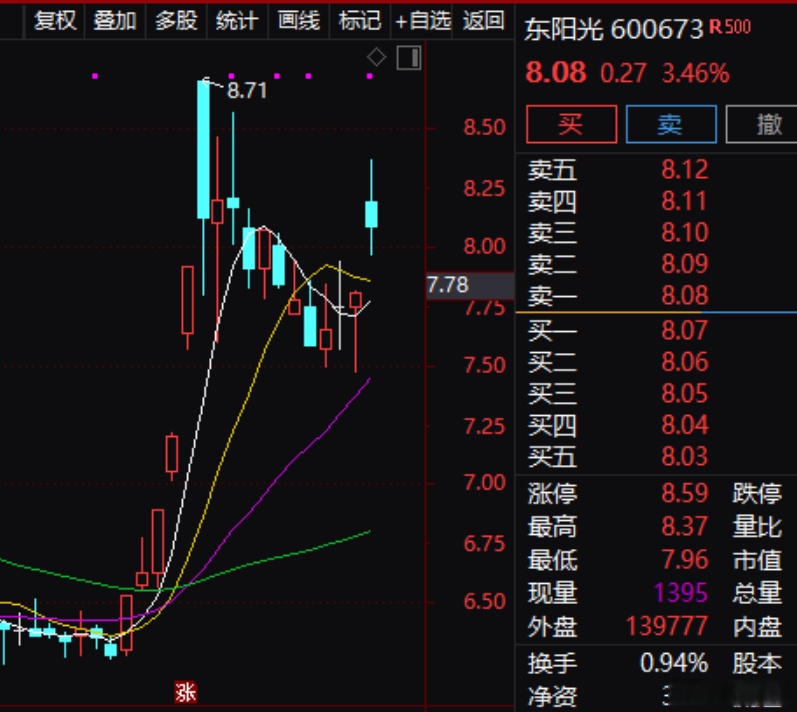This screenshot has width=797, height=712.
Task: Click the 最高 value 8.37
Action: (685, 527)
